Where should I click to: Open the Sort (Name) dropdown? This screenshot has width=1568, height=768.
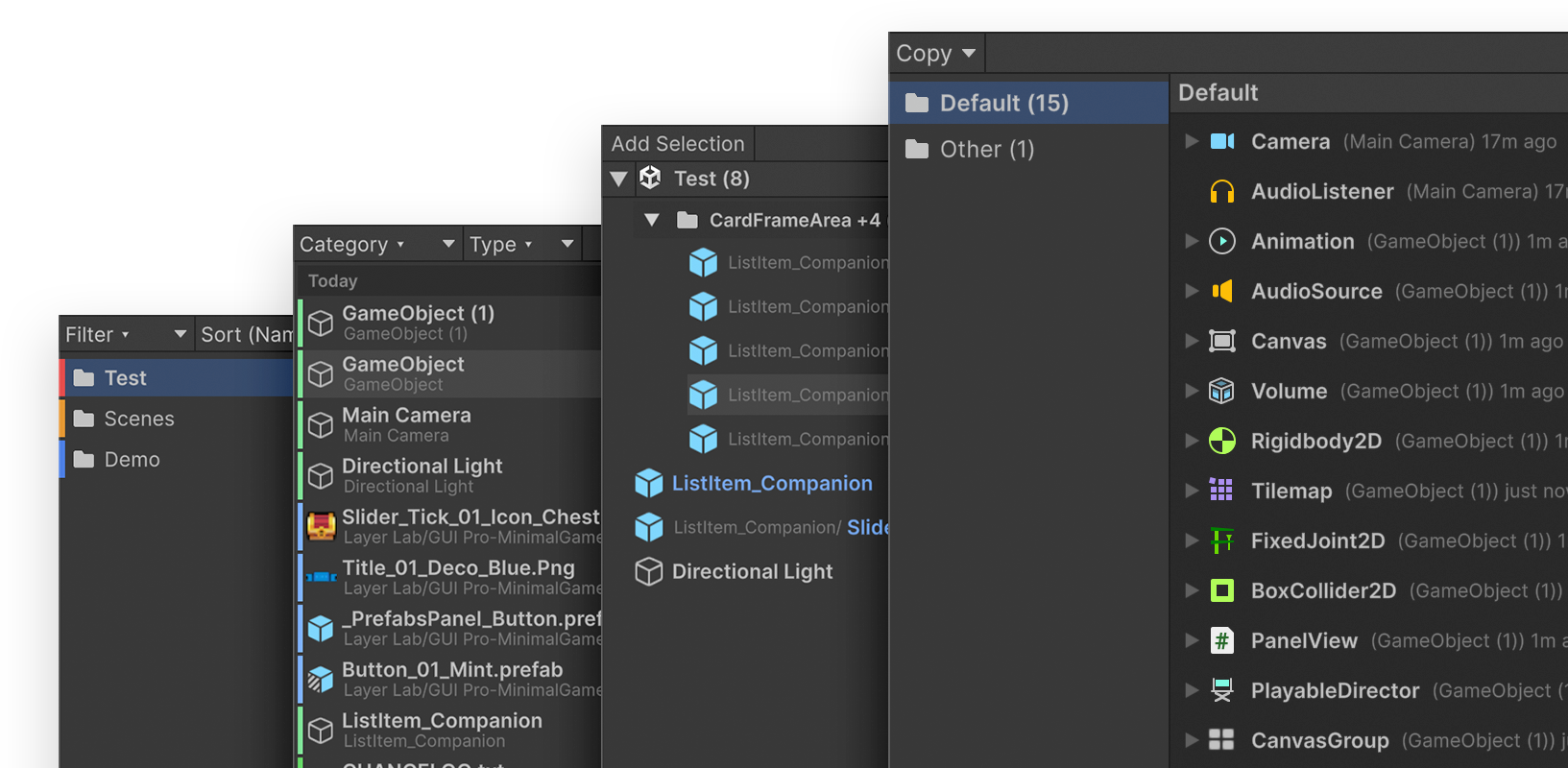(246, 334)
